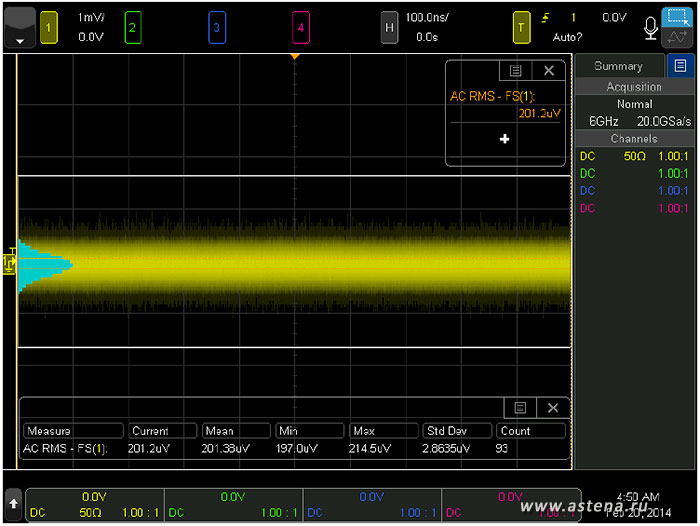Click the trigger rising edge slope icon

click(545, 18)
